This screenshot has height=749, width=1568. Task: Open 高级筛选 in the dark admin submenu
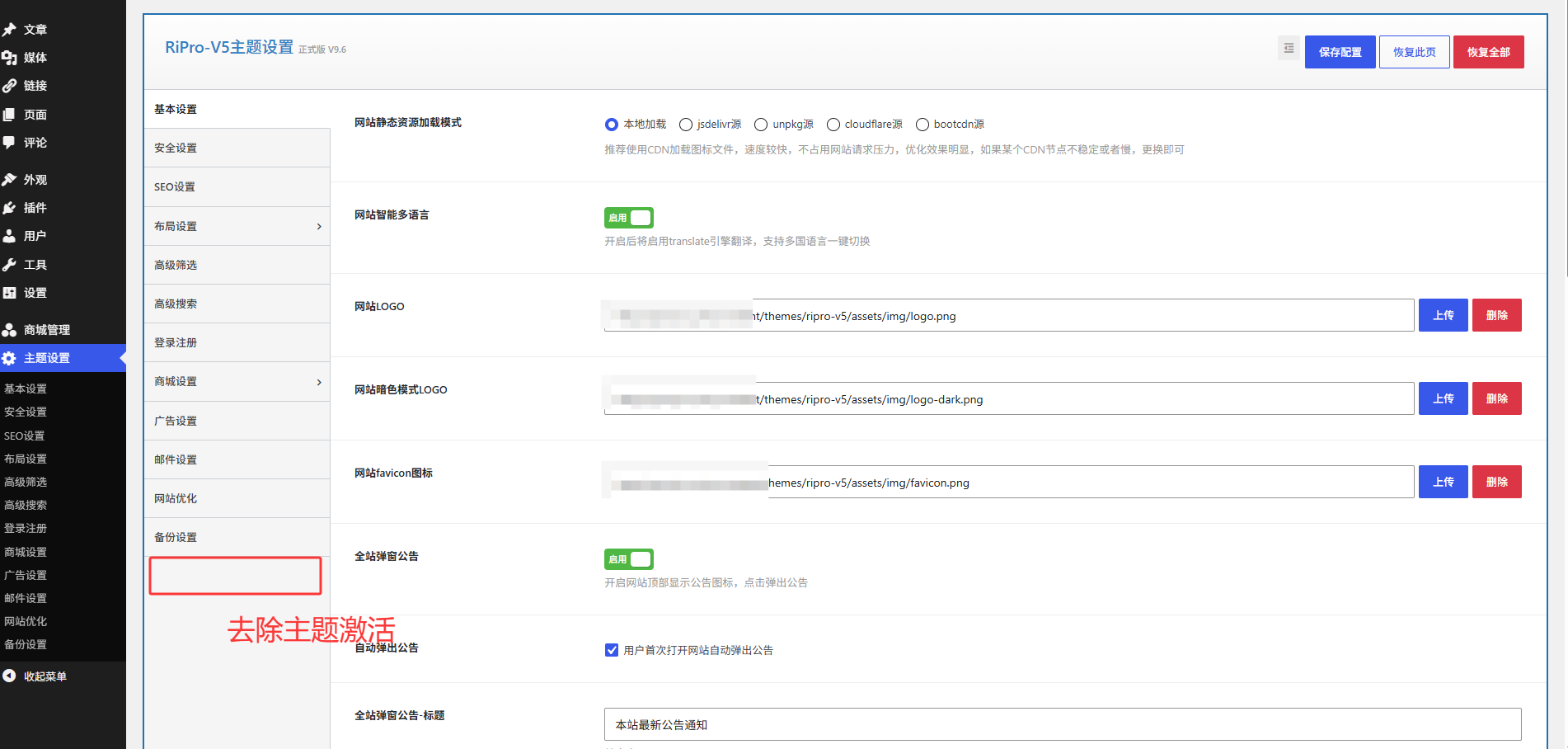point(26,482)
